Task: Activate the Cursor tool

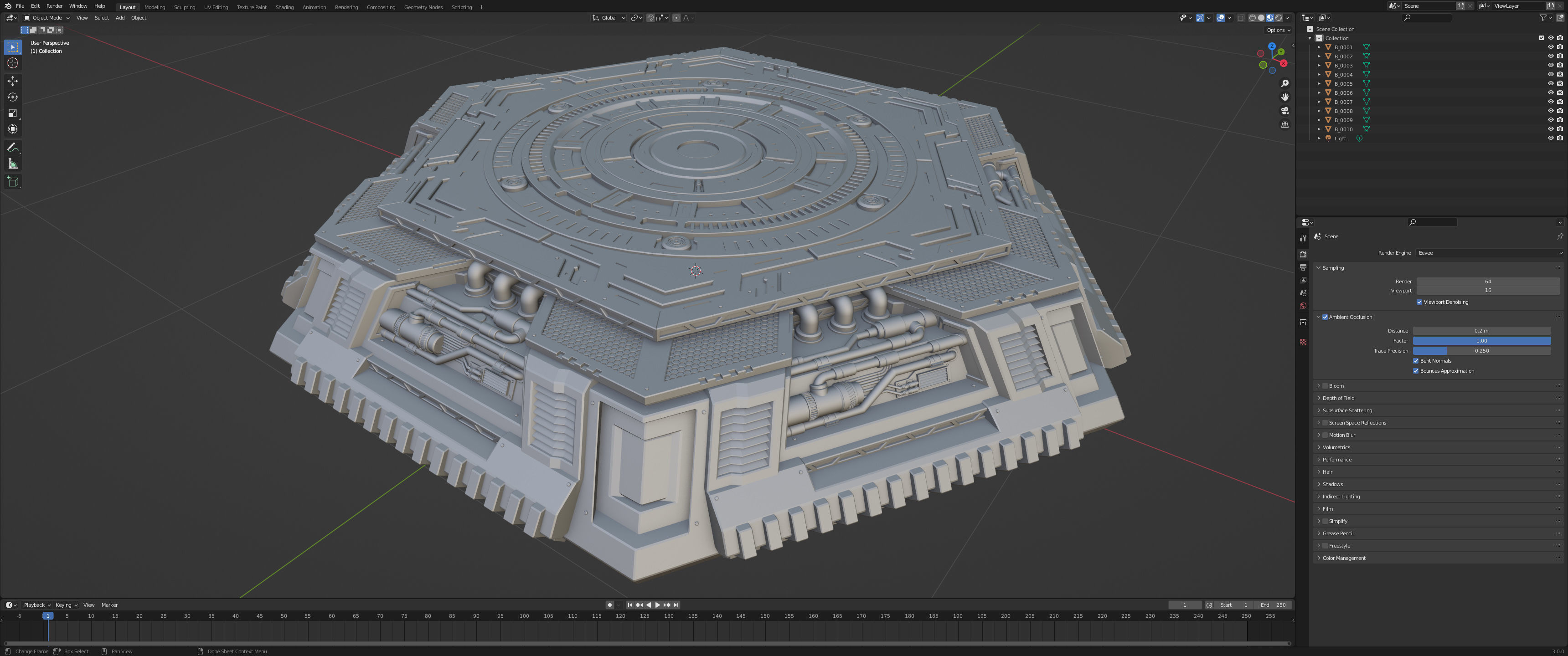Action: [x=13, y=63]
